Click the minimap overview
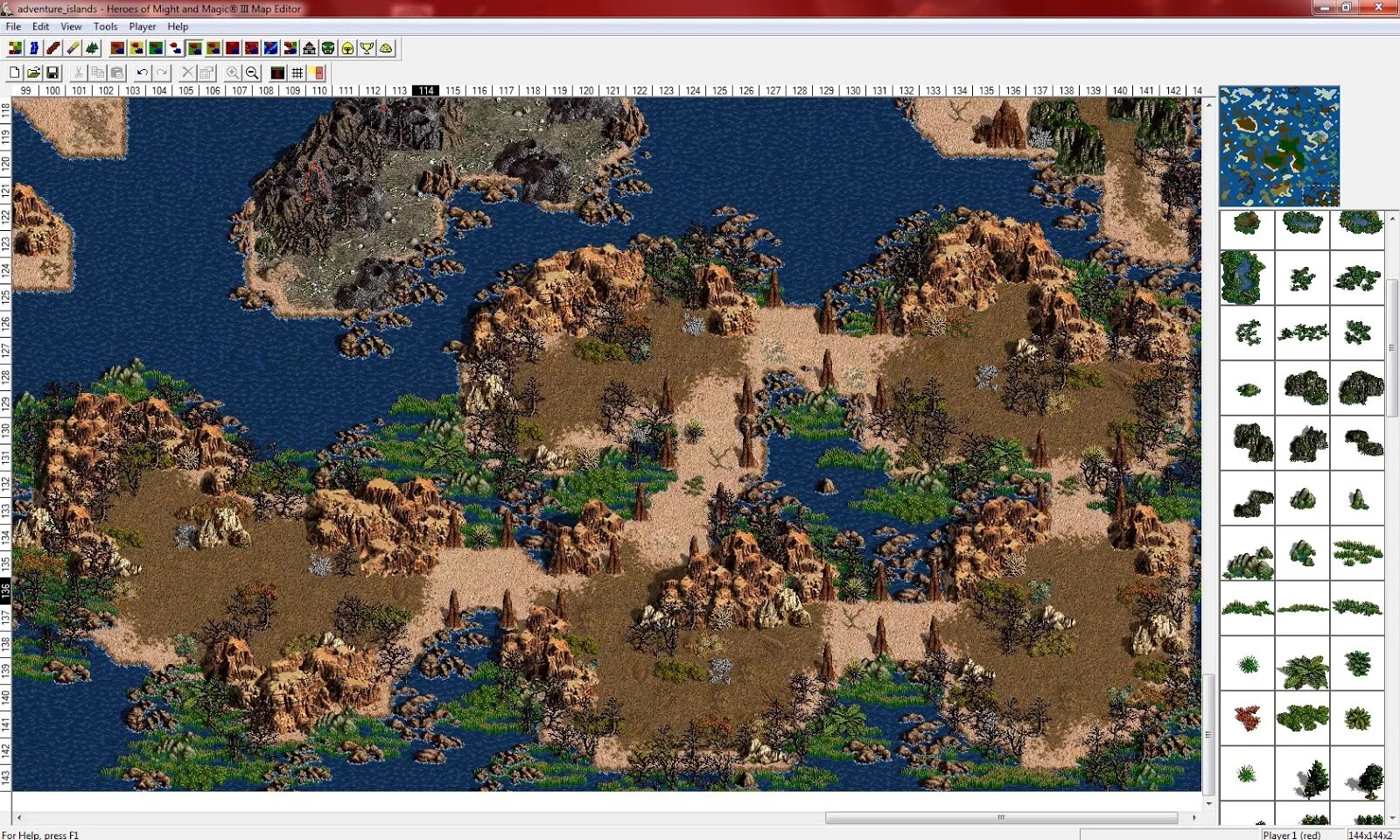 1279,146
